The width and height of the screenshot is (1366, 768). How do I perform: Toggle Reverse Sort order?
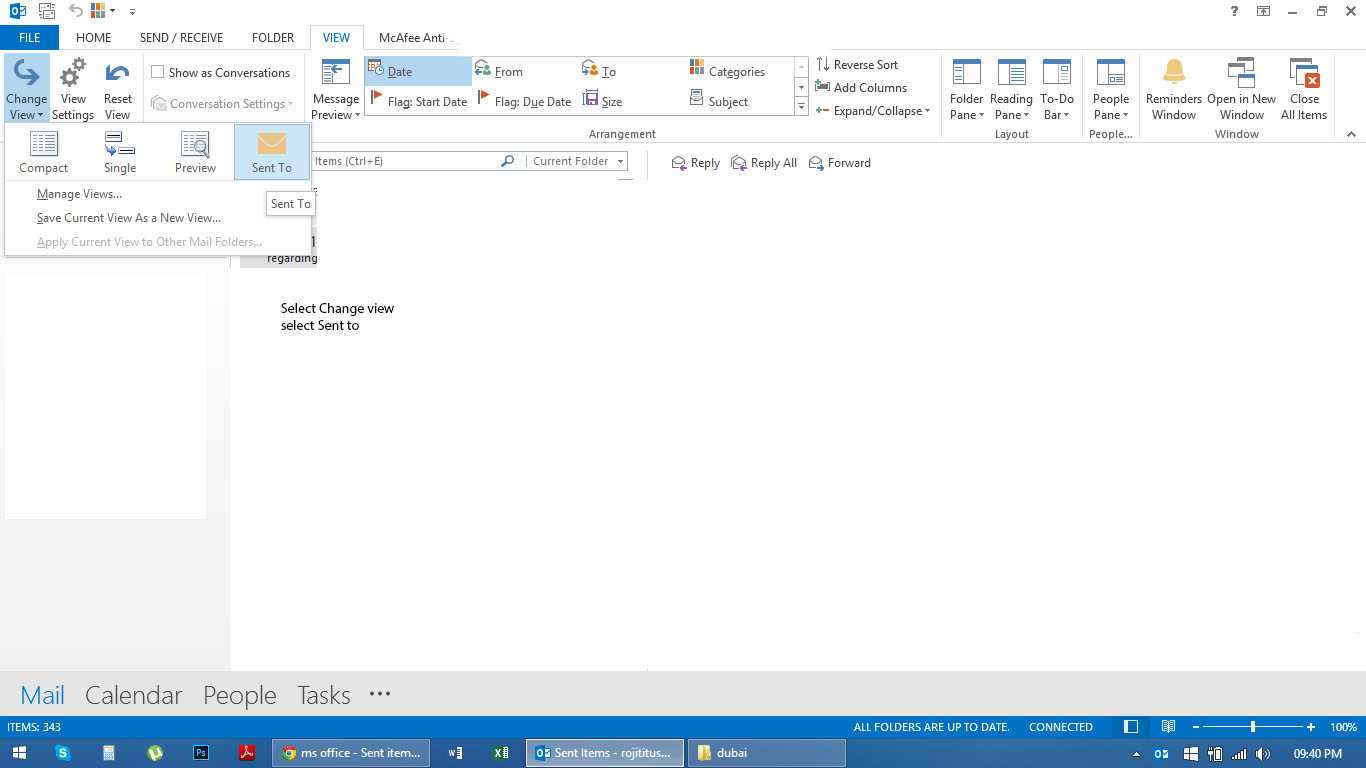coord(857,65)
